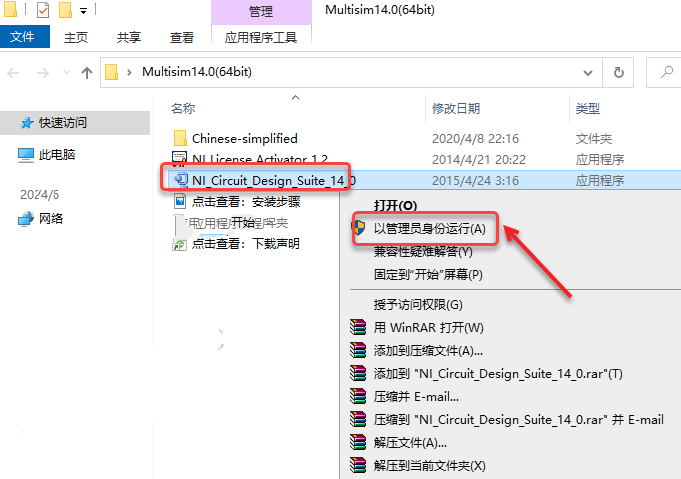Click 下载声明 shortcut icon

click(x=179, y=244)
